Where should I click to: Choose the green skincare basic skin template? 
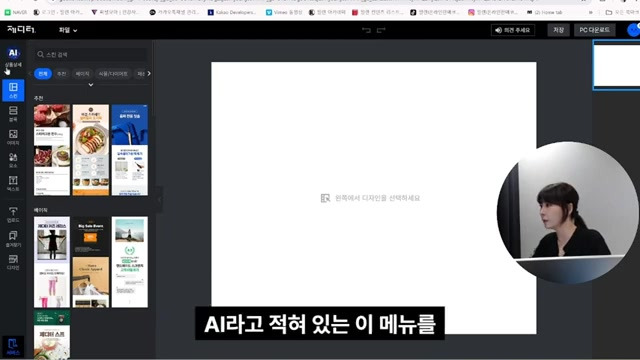pyautogui.click(x=130, y=262)
